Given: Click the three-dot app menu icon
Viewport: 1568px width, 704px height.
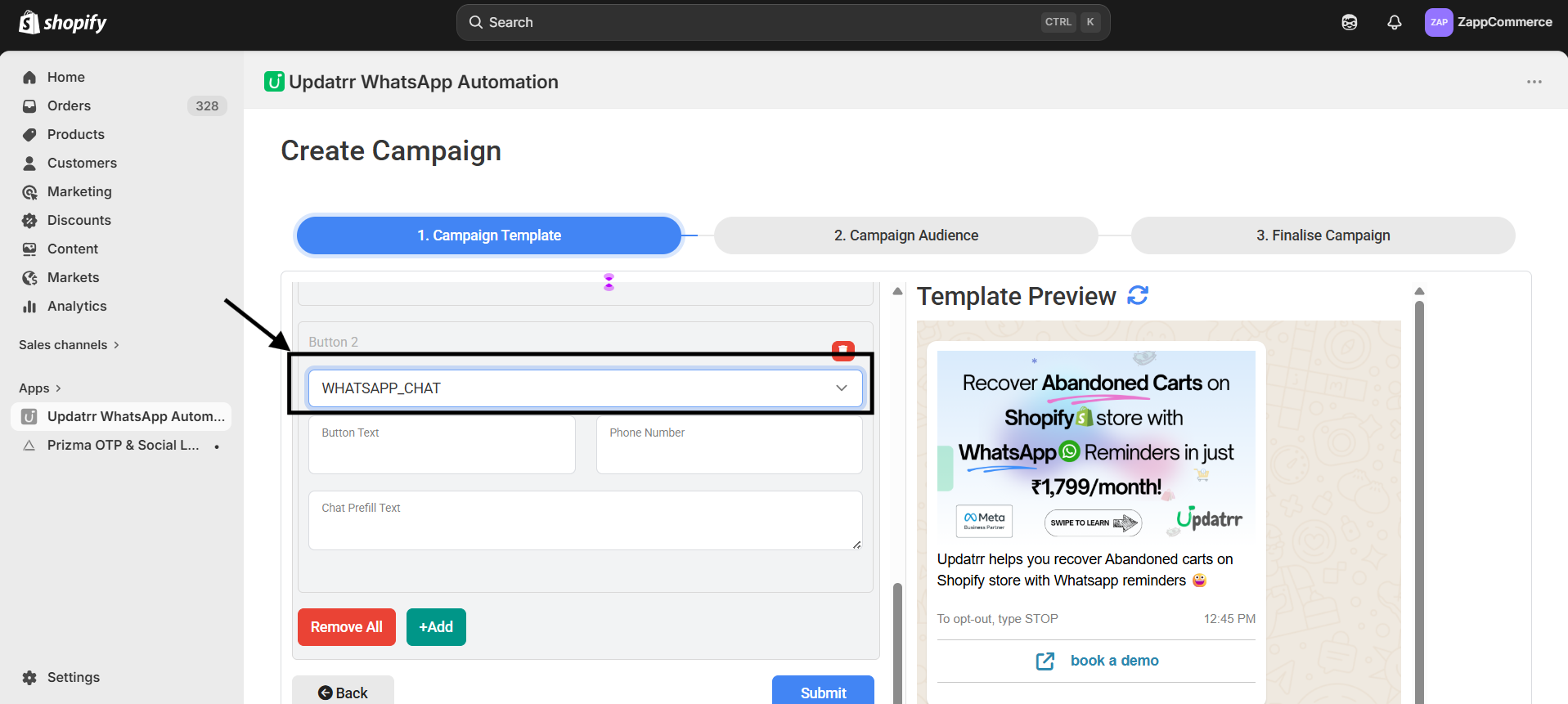Looking at the screenshot, I should tap(1534, 82).
